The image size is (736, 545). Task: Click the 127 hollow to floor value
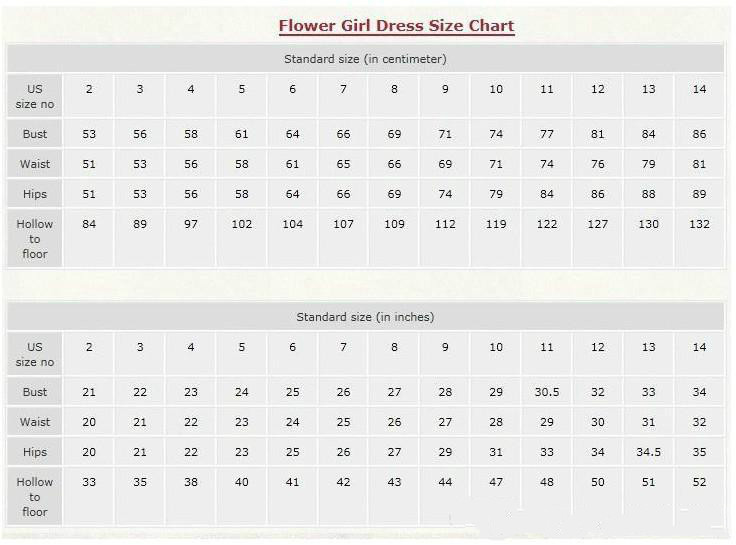pyautogui.click(x=597, y=224)
